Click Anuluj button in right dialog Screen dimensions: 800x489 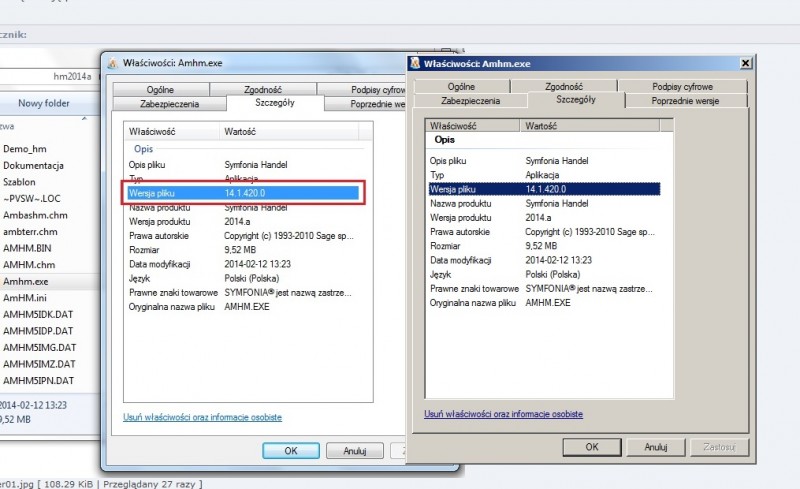pos(656,447)
